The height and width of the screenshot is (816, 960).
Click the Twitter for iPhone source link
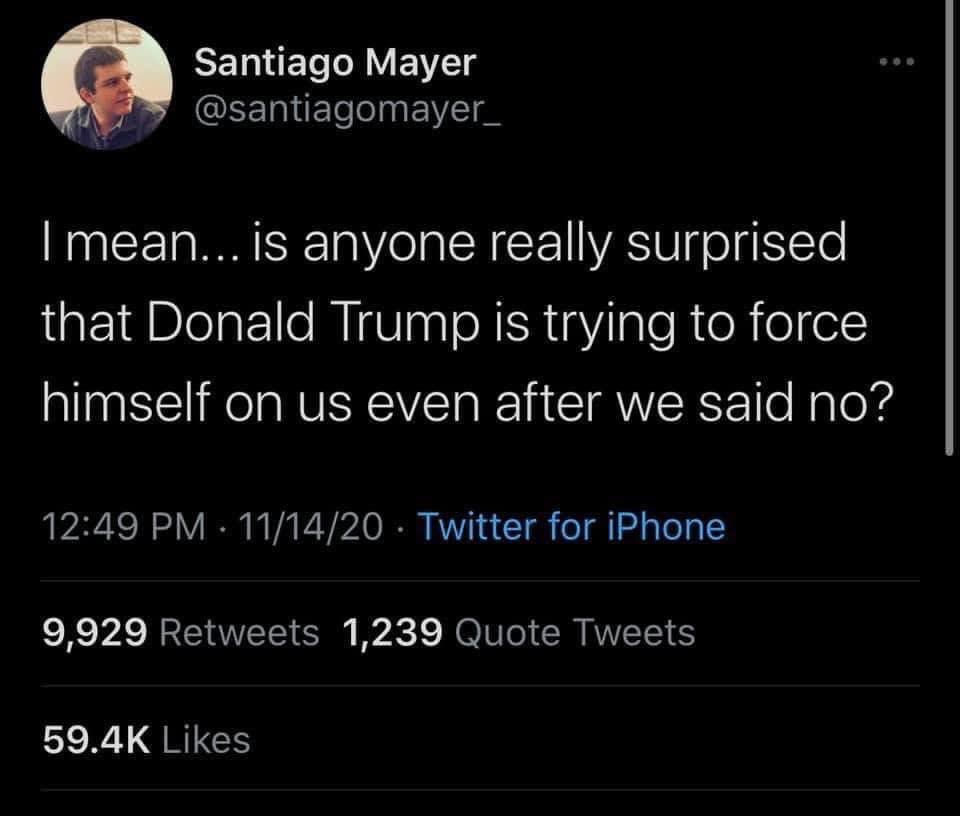(571, 526)
